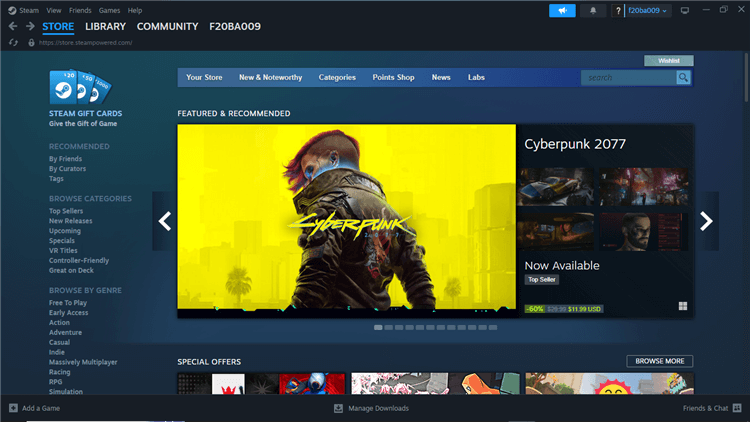Click BROWSE MORE special offers

click(x=660, y=361)
